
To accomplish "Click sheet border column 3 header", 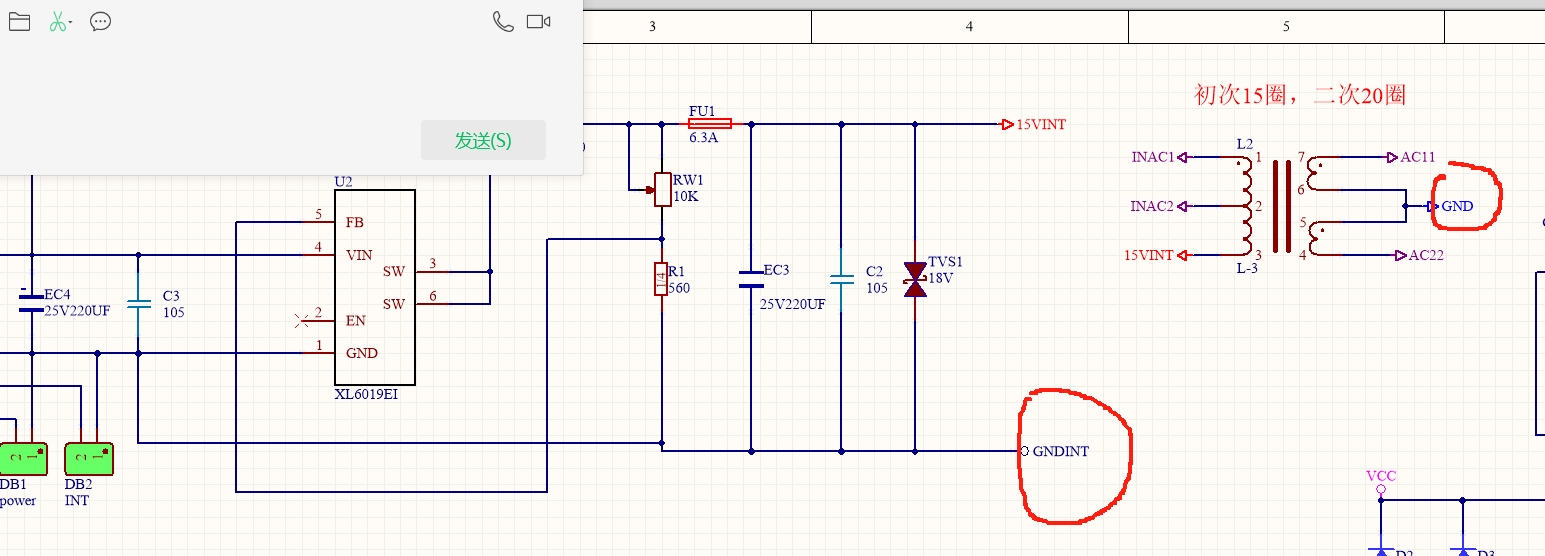I will pyautogui.click(x=652, y=27).
